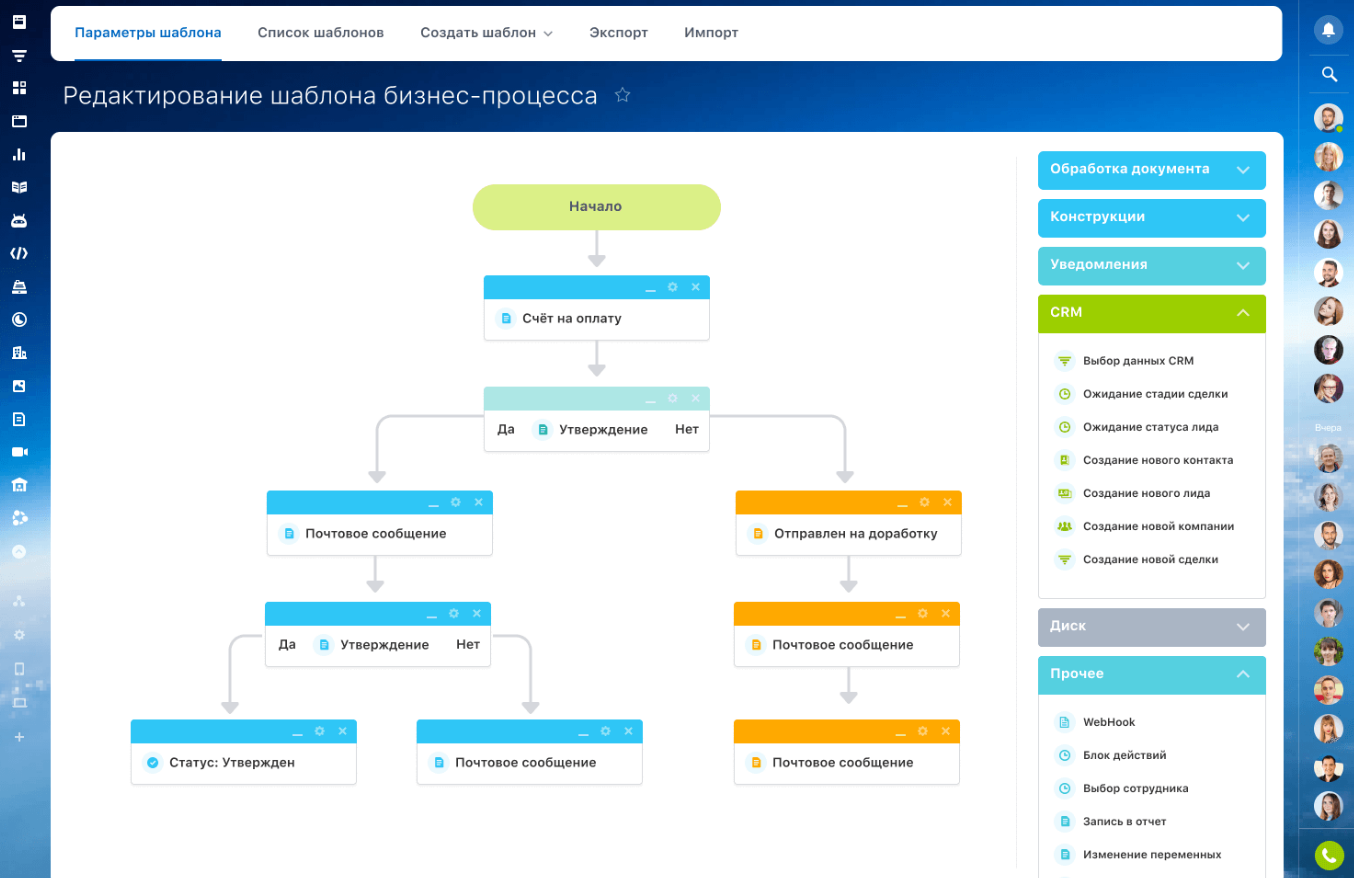Image resolution: width=1354 pixels, height=878 pixels.
Task: Select the Ожидание стадии сделки item
Action: (x=1155, y=394)
